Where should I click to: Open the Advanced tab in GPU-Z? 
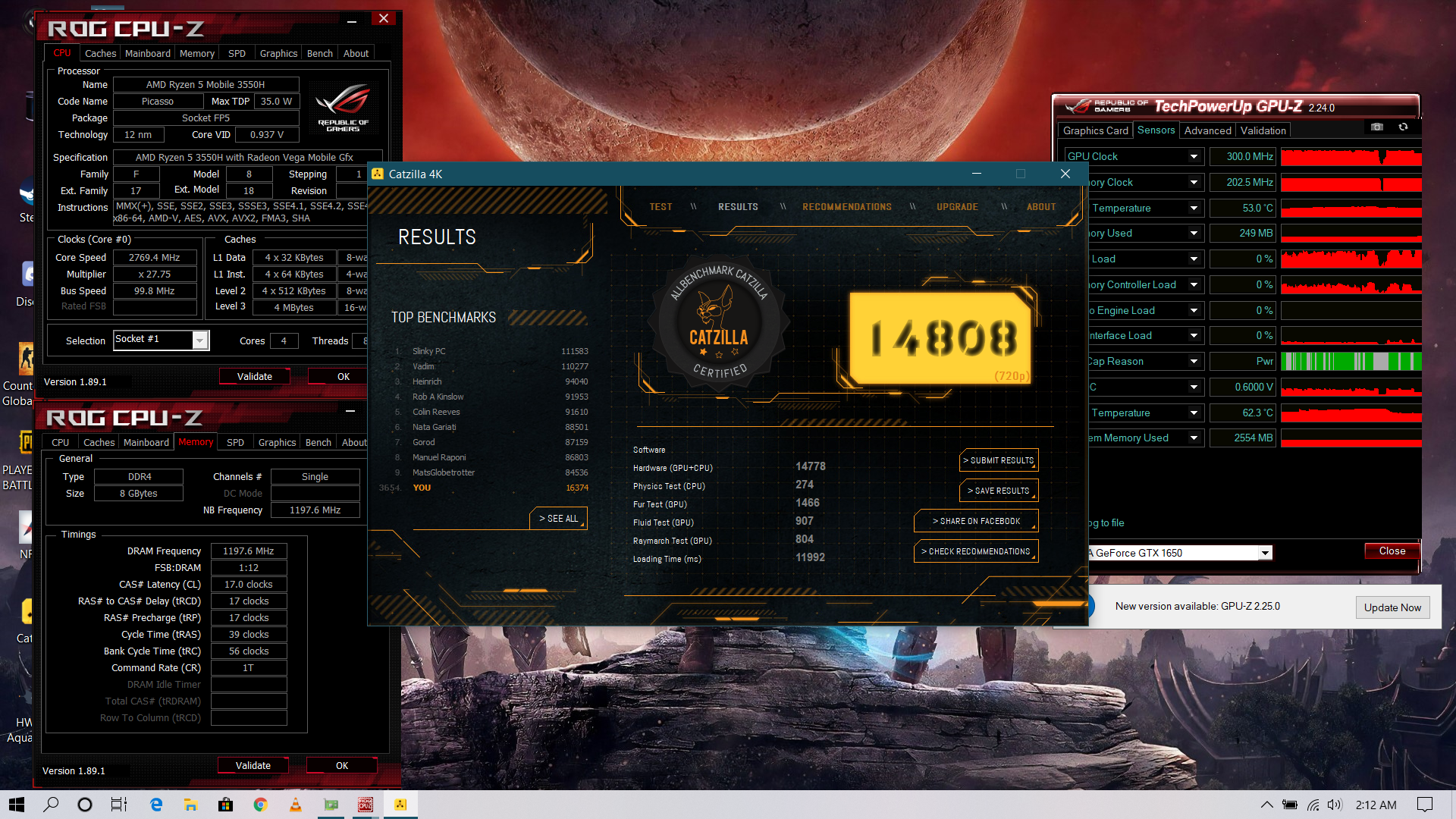tap(1207, 130)
